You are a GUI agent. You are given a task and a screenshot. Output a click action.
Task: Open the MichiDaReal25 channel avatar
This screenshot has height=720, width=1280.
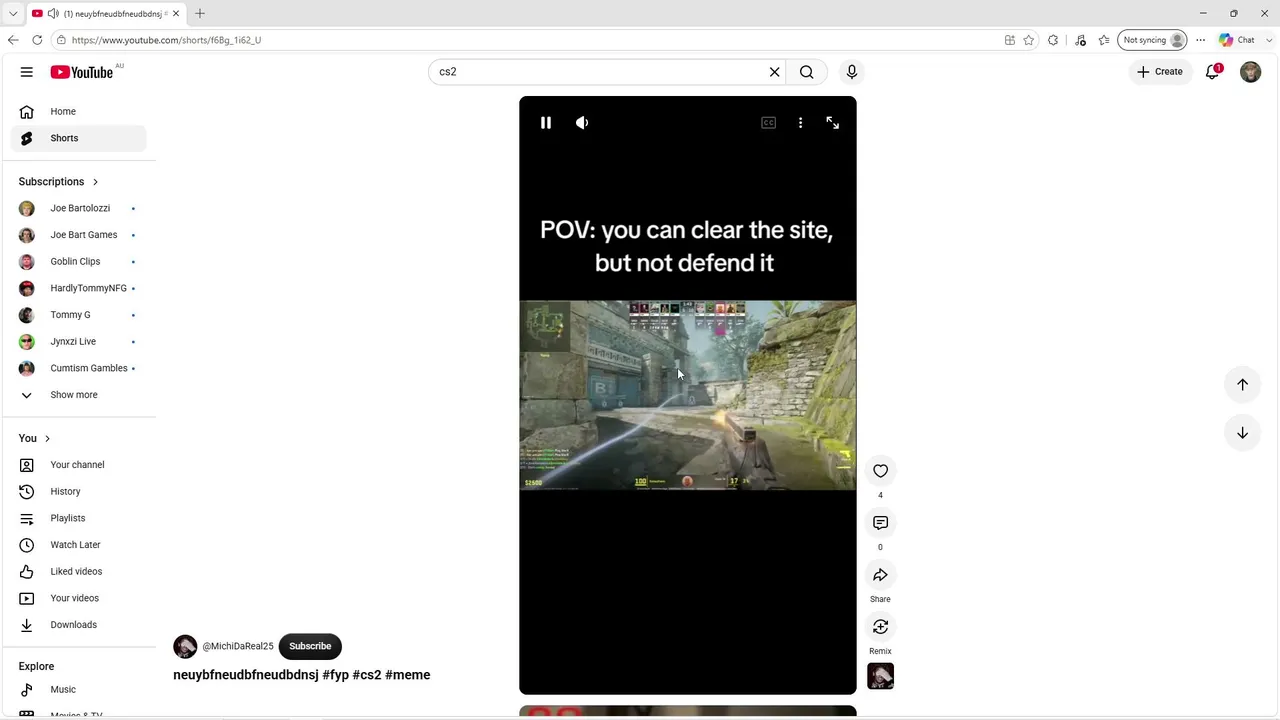click(x=185, y=646)
